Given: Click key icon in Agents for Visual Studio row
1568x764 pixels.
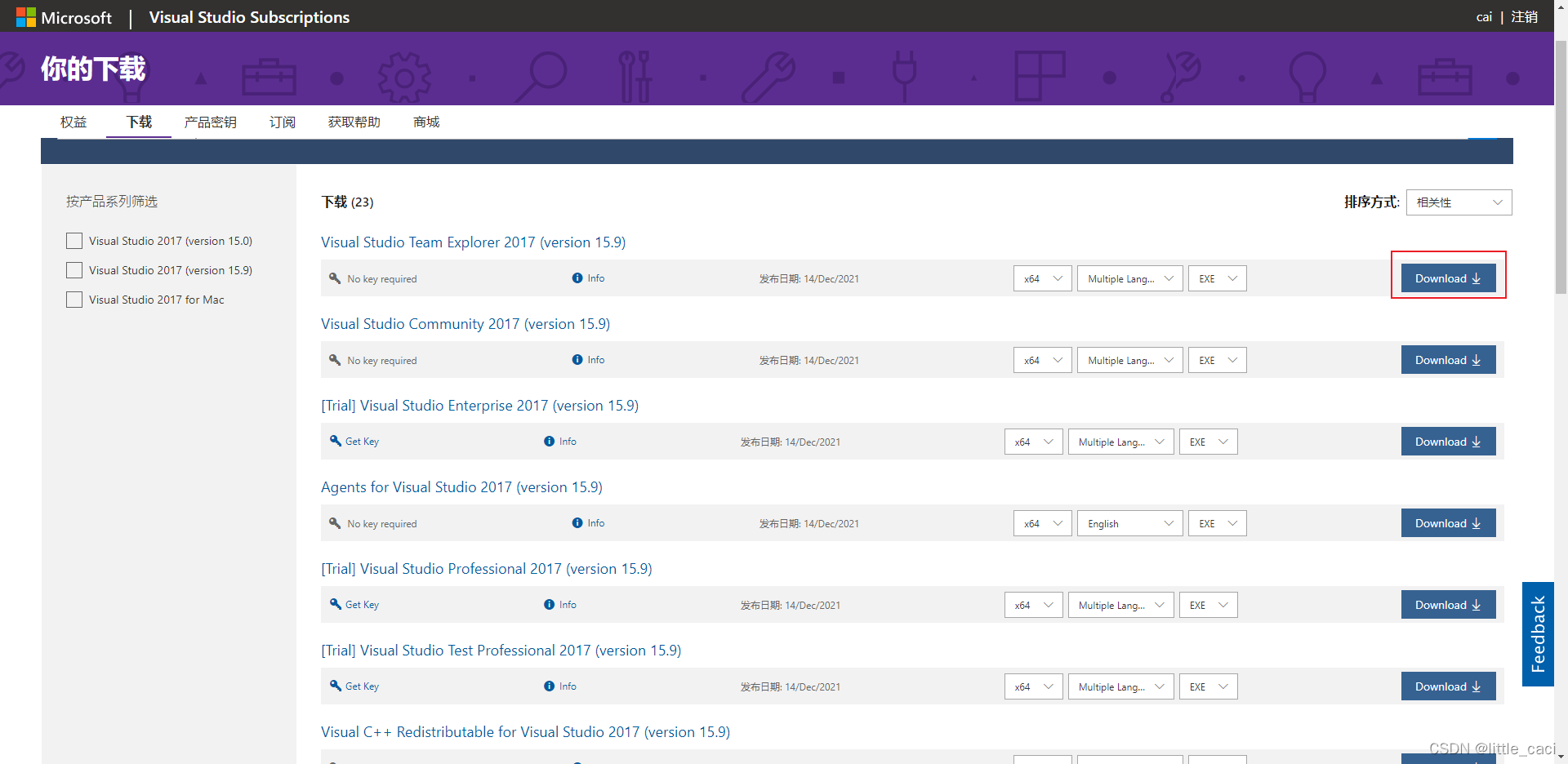Looking at the screenshot, I should (335, 523).
